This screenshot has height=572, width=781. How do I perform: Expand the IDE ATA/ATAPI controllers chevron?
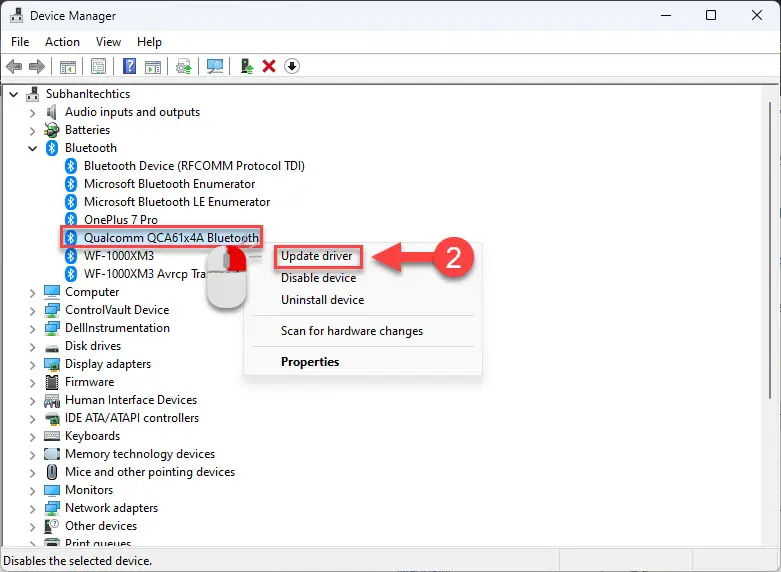(x=32, y=419)
